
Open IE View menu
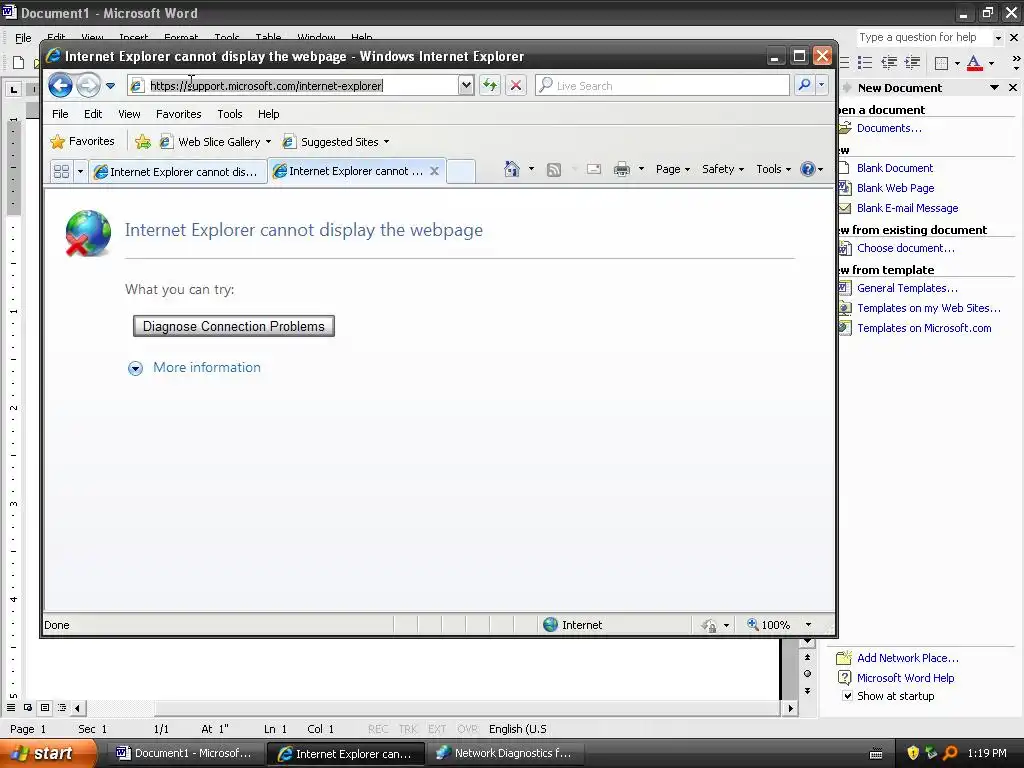pyautogui.click(x=129, y=114)
